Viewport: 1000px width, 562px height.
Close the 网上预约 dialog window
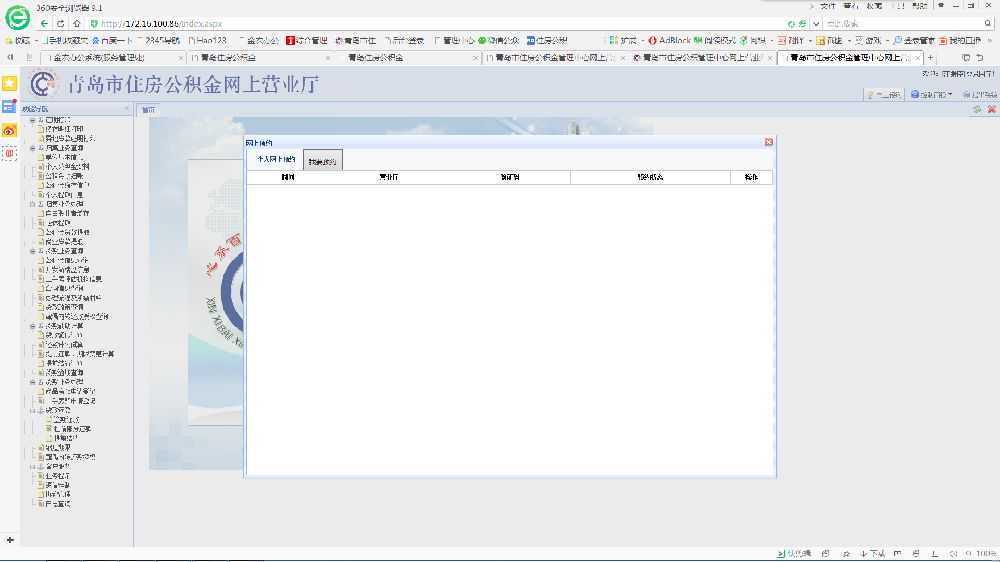[769, 142]
